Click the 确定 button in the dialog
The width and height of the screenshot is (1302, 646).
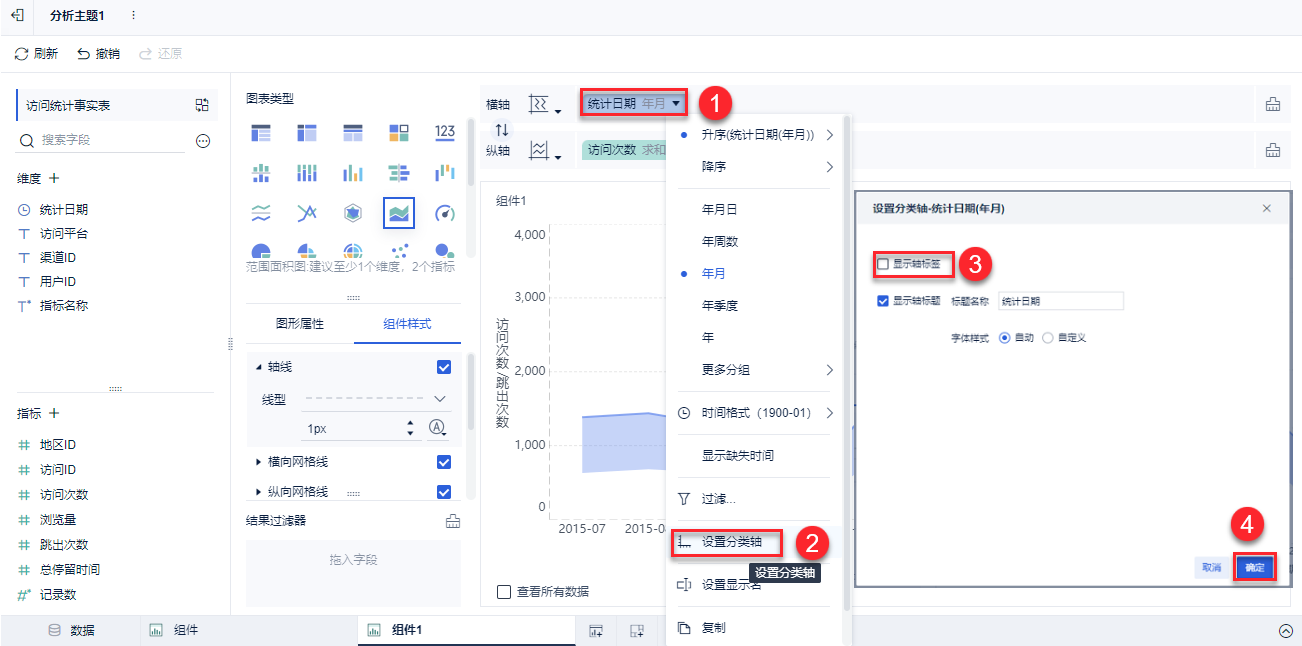coord(1255,567)
